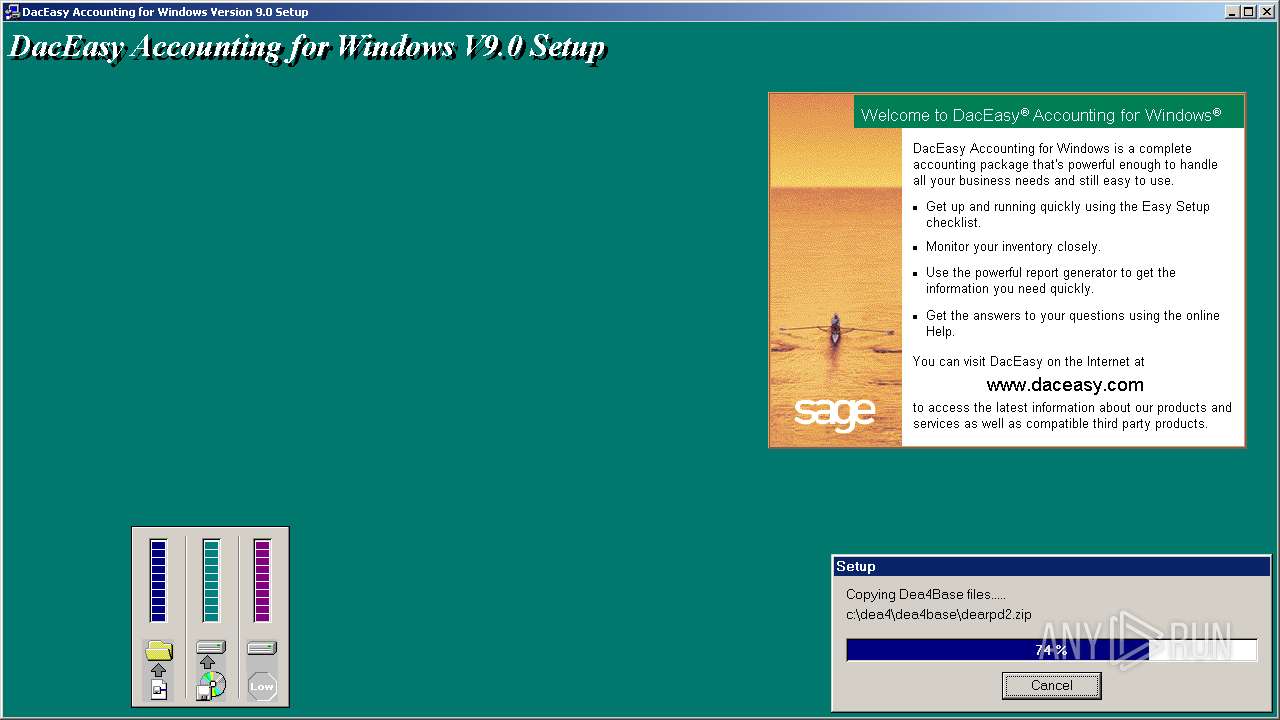Screen dimensions: 1280x720
Task: Click the setup window system menu icon
Action: 12,12
